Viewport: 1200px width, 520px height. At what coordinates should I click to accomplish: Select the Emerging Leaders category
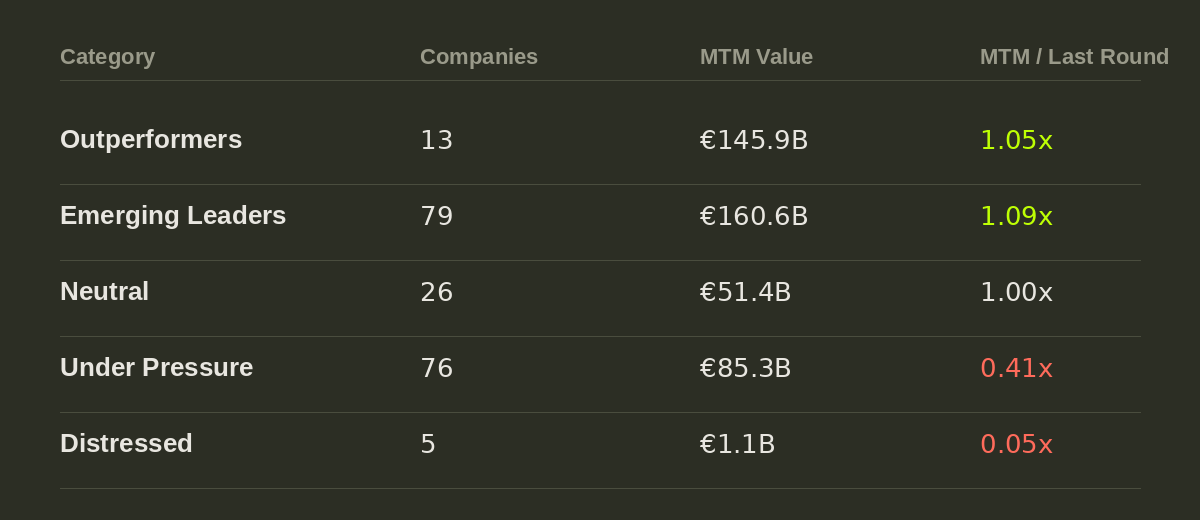[173, 215]
